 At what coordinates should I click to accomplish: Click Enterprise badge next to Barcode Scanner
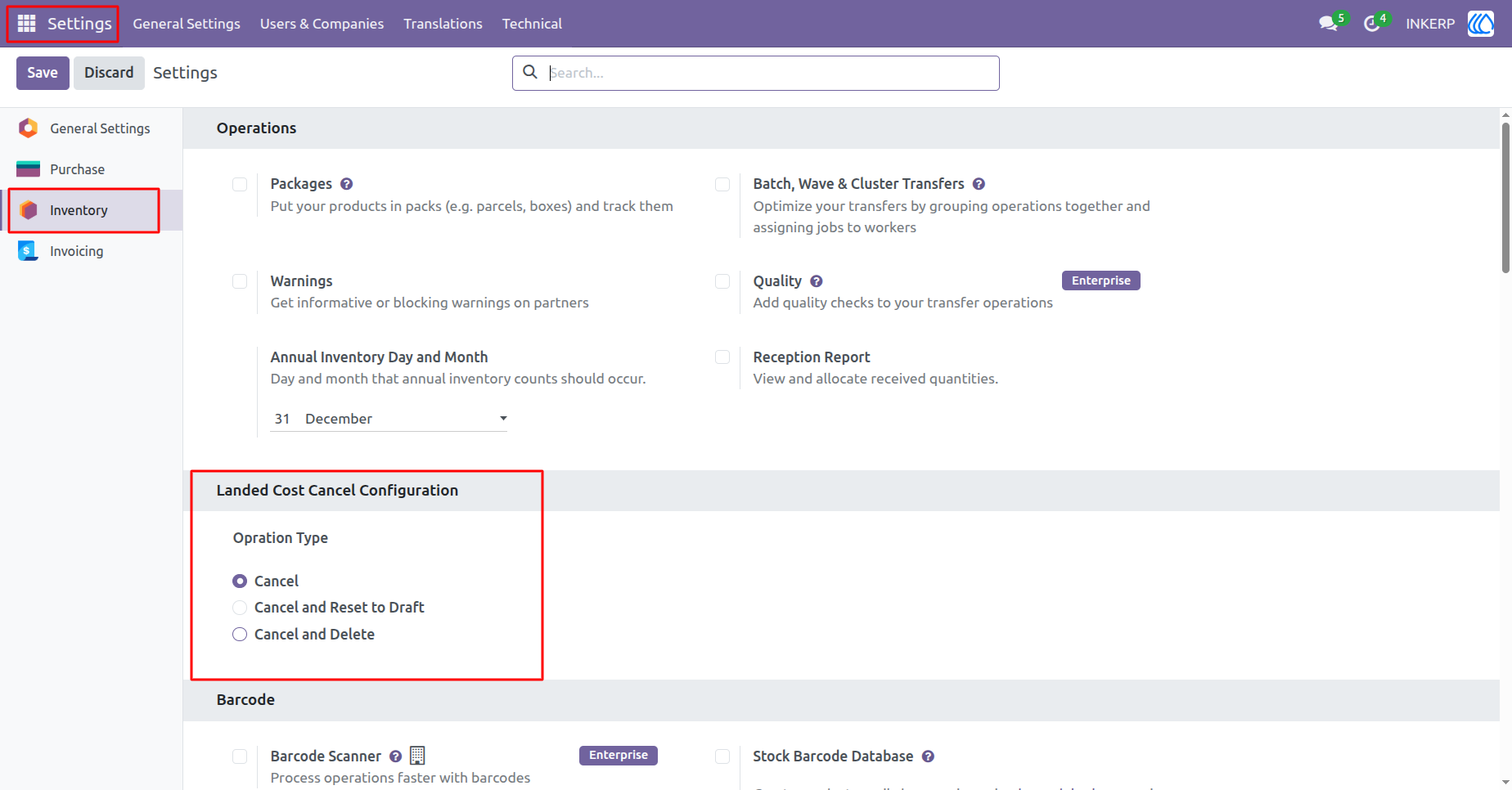(x=618, y=755)
